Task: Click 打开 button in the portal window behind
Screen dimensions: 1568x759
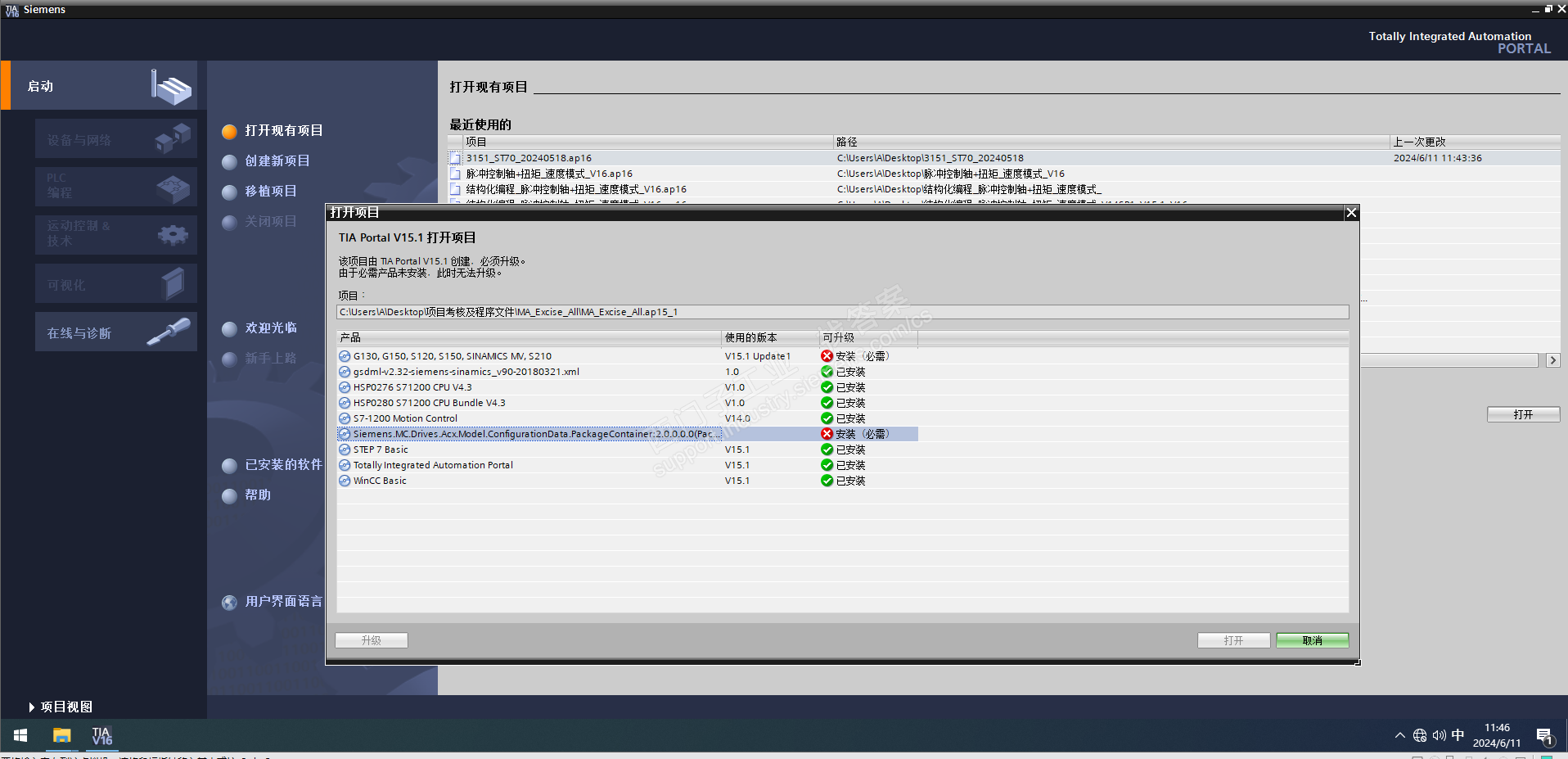Action: pyautogui.click(x=1524, y=414)
